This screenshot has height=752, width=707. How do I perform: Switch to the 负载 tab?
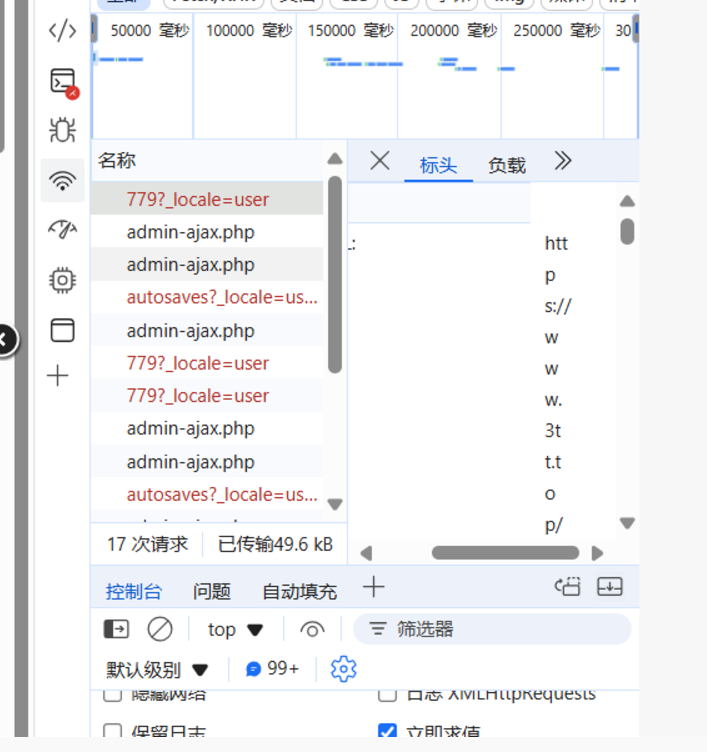(x=507, y=165)
